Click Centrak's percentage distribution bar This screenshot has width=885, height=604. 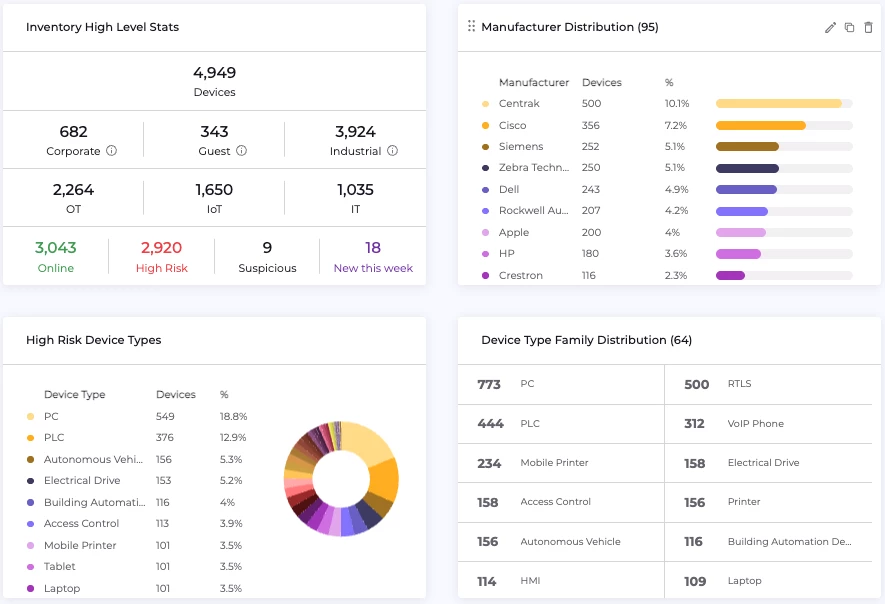pyautogui.click(x=784, y=103)
